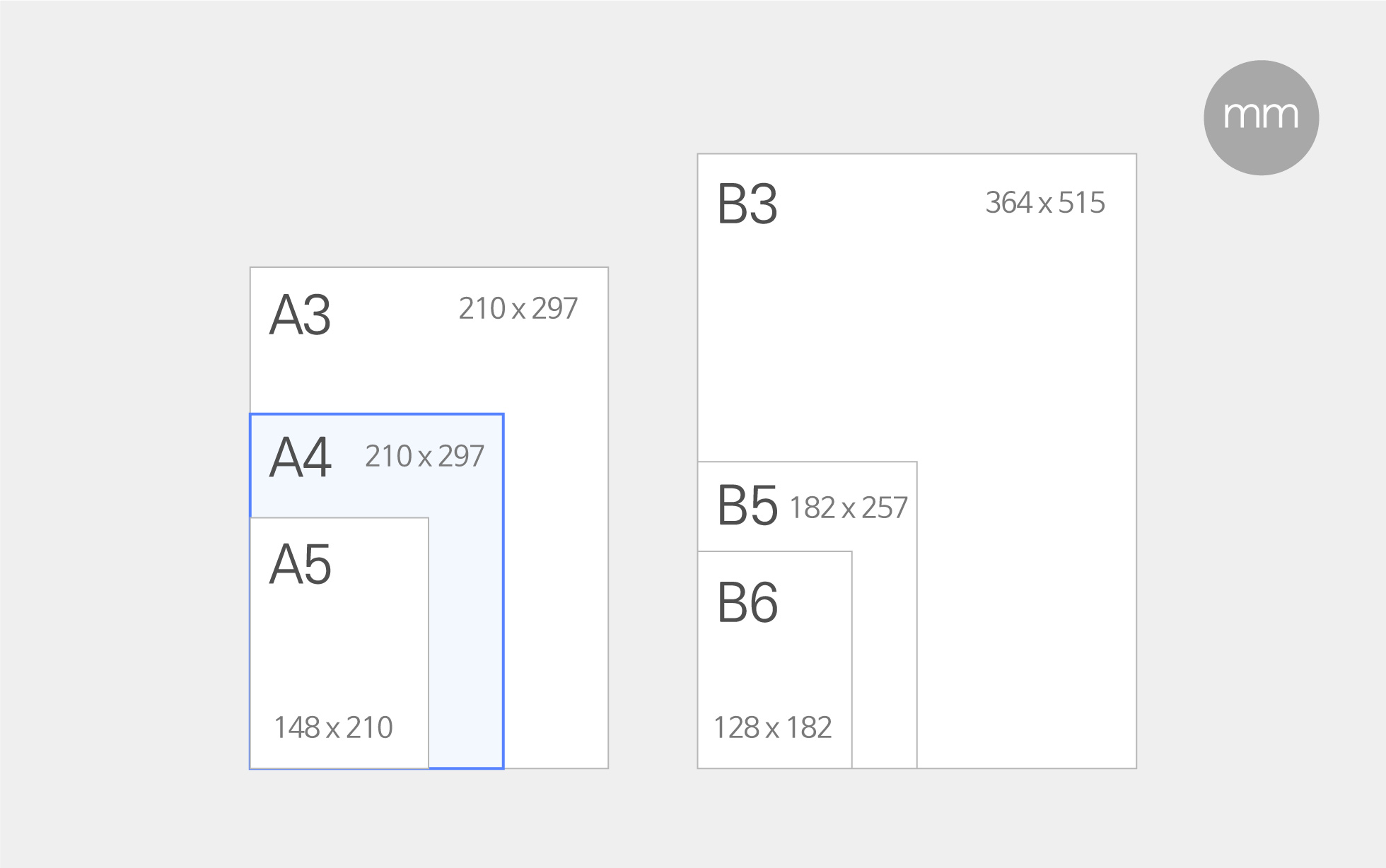Click the 210 x 297 dimension beside A4

[x=424, y=457]
